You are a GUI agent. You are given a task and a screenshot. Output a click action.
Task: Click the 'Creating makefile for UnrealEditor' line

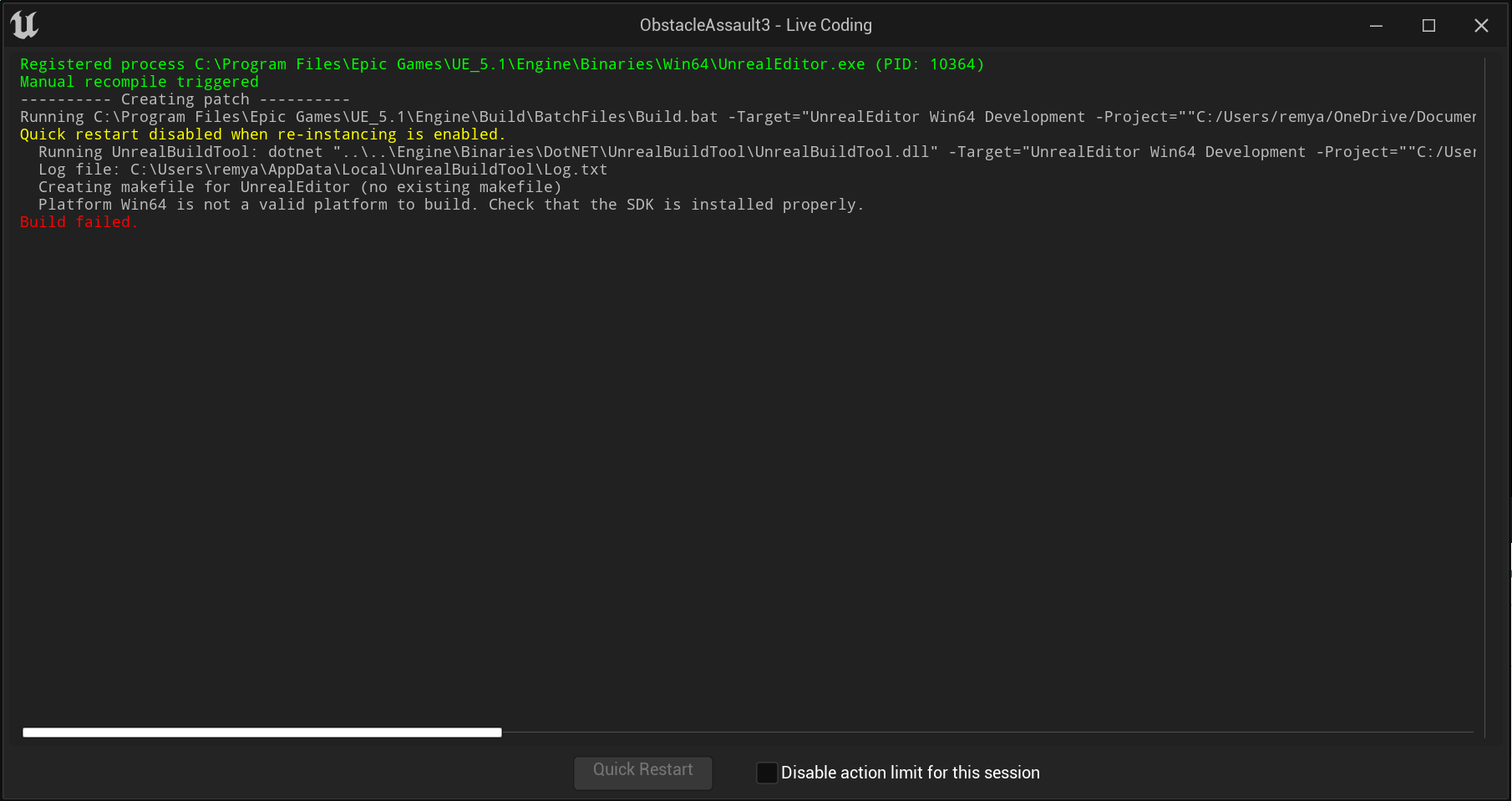pyautogui.click(x=299, y=186)
